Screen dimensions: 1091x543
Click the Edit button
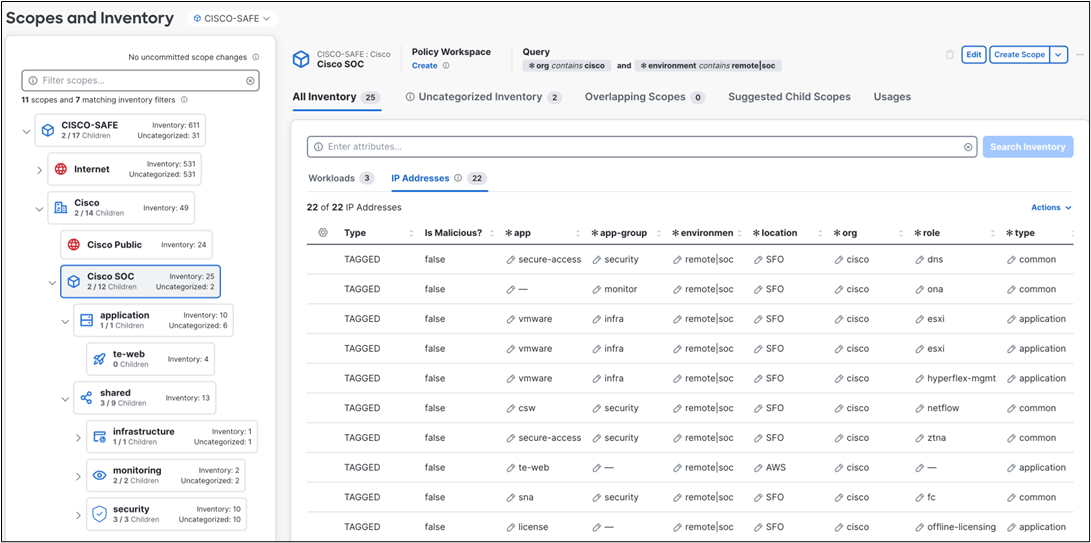973,54
